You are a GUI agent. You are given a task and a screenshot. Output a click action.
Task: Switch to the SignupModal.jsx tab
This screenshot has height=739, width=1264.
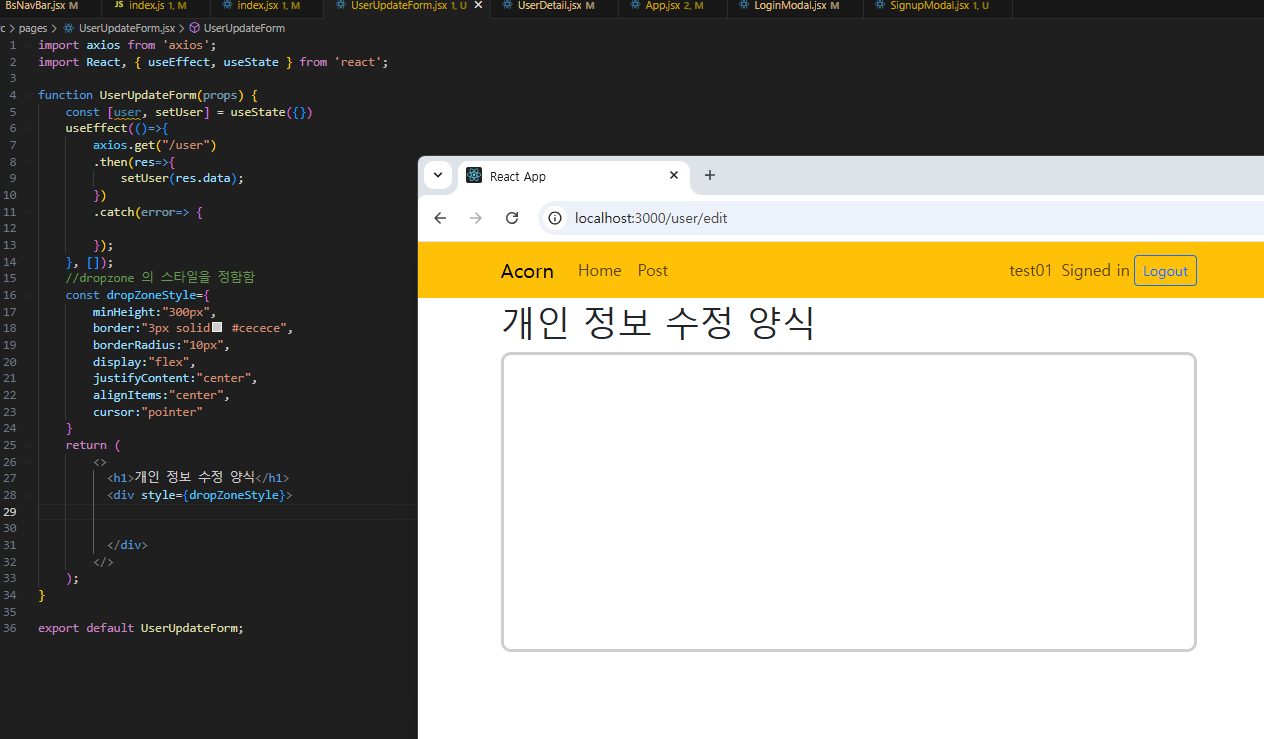(x=939, y=6)
